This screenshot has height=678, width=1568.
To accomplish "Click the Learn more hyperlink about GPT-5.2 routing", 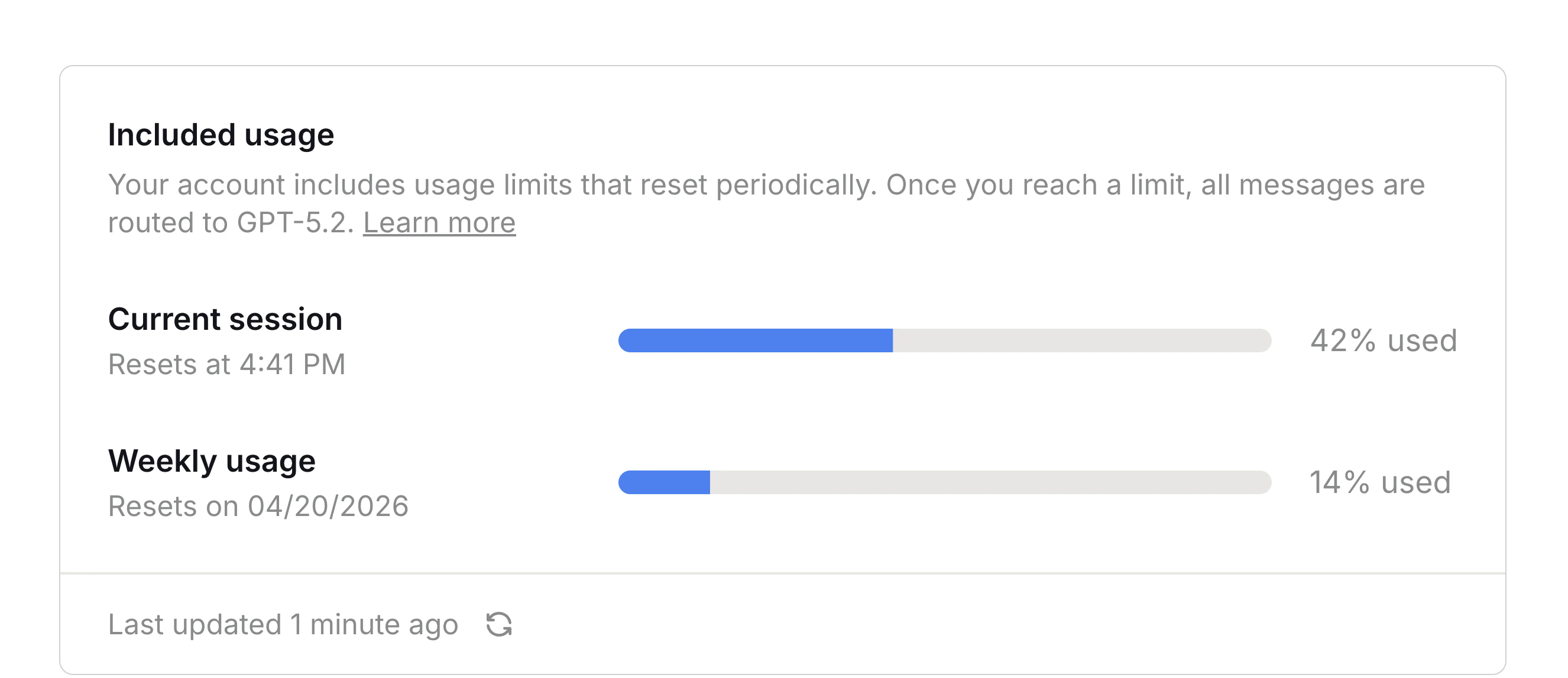I will coord(439,222).
